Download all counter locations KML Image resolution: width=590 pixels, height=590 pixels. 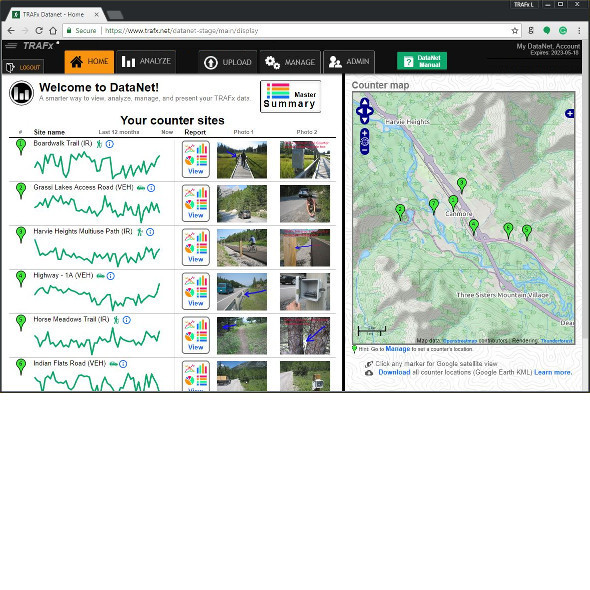pos(394,372)
